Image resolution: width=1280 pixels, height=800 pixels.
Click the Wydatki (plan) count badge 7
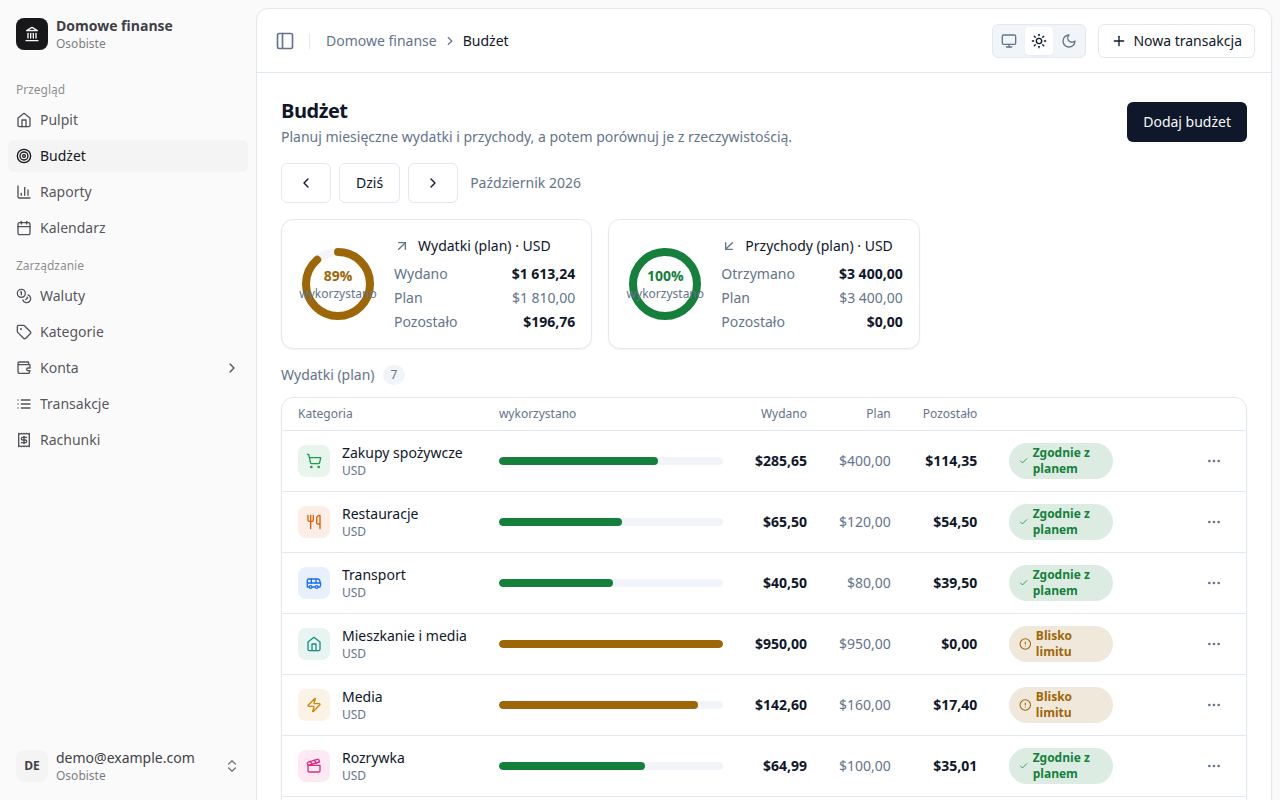(394, 375)
